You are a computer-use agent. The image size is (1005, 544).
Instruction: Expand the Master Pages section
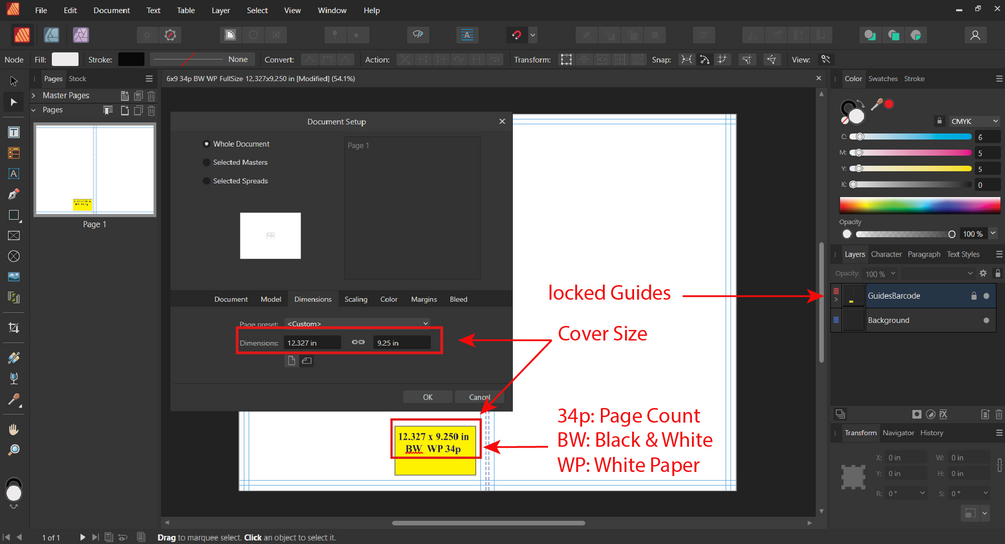click(33, 95)
